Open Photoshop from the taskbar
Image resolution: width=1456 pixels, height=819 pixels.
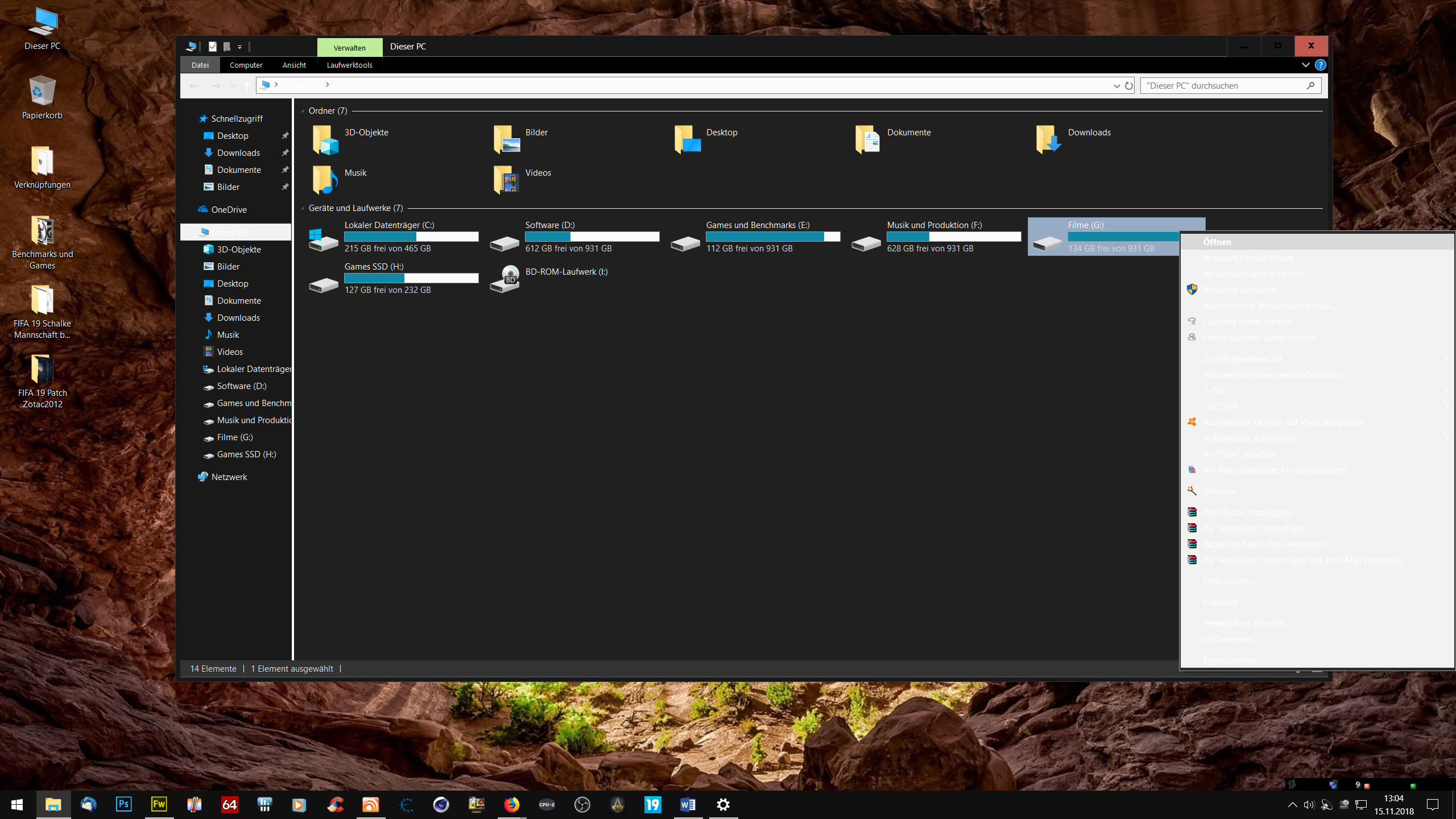pyautogui.click(x=123, y=804)
